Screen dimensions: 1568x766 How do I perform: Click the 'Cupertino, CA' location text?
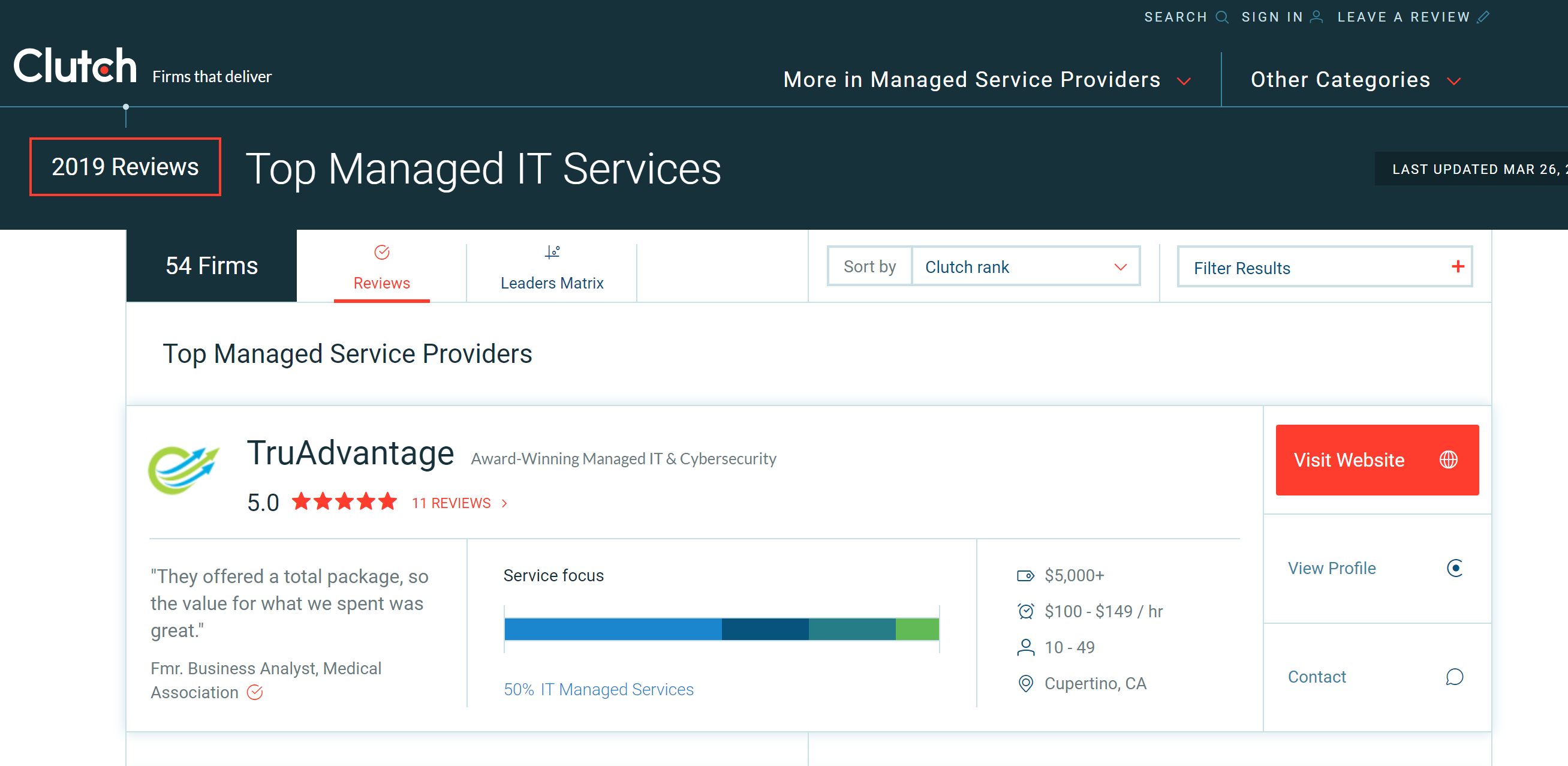(1096, 684)
